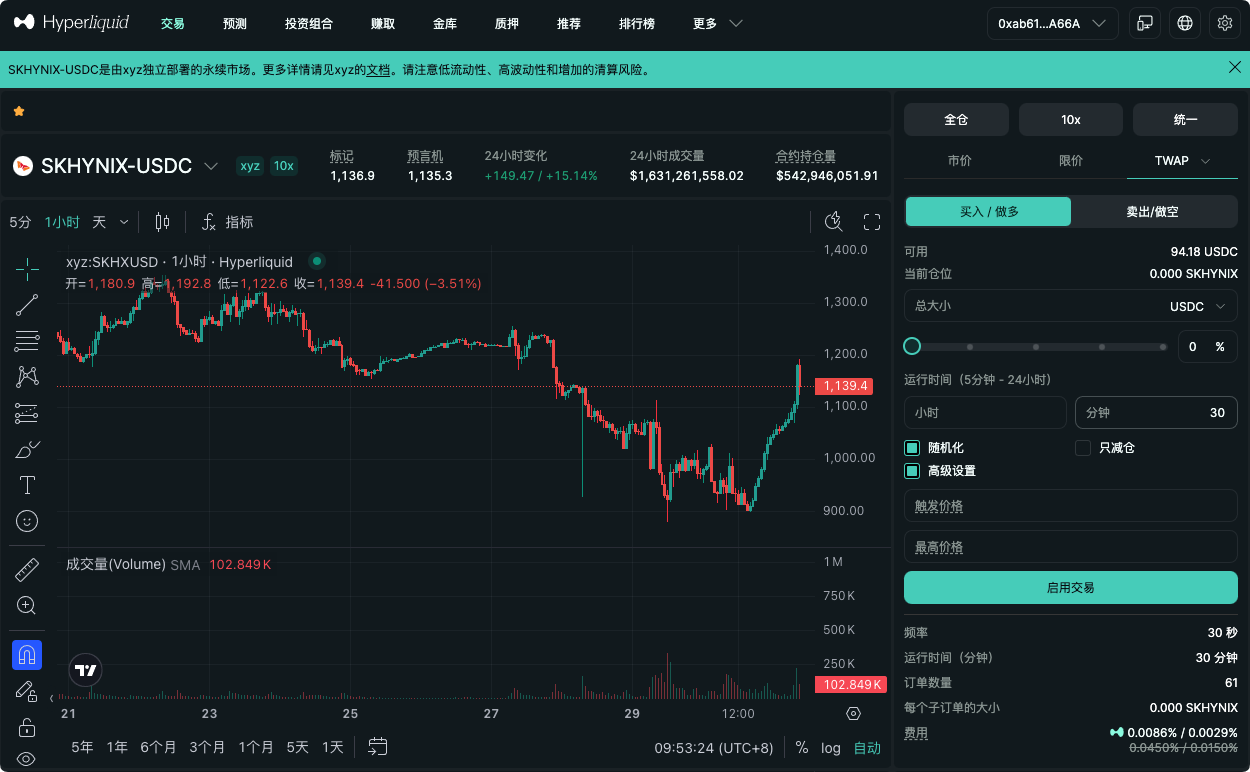The height and width of the screenshot is (772, 1250).
Task: Set chart range to 3个月
Action: click(207, 747)
